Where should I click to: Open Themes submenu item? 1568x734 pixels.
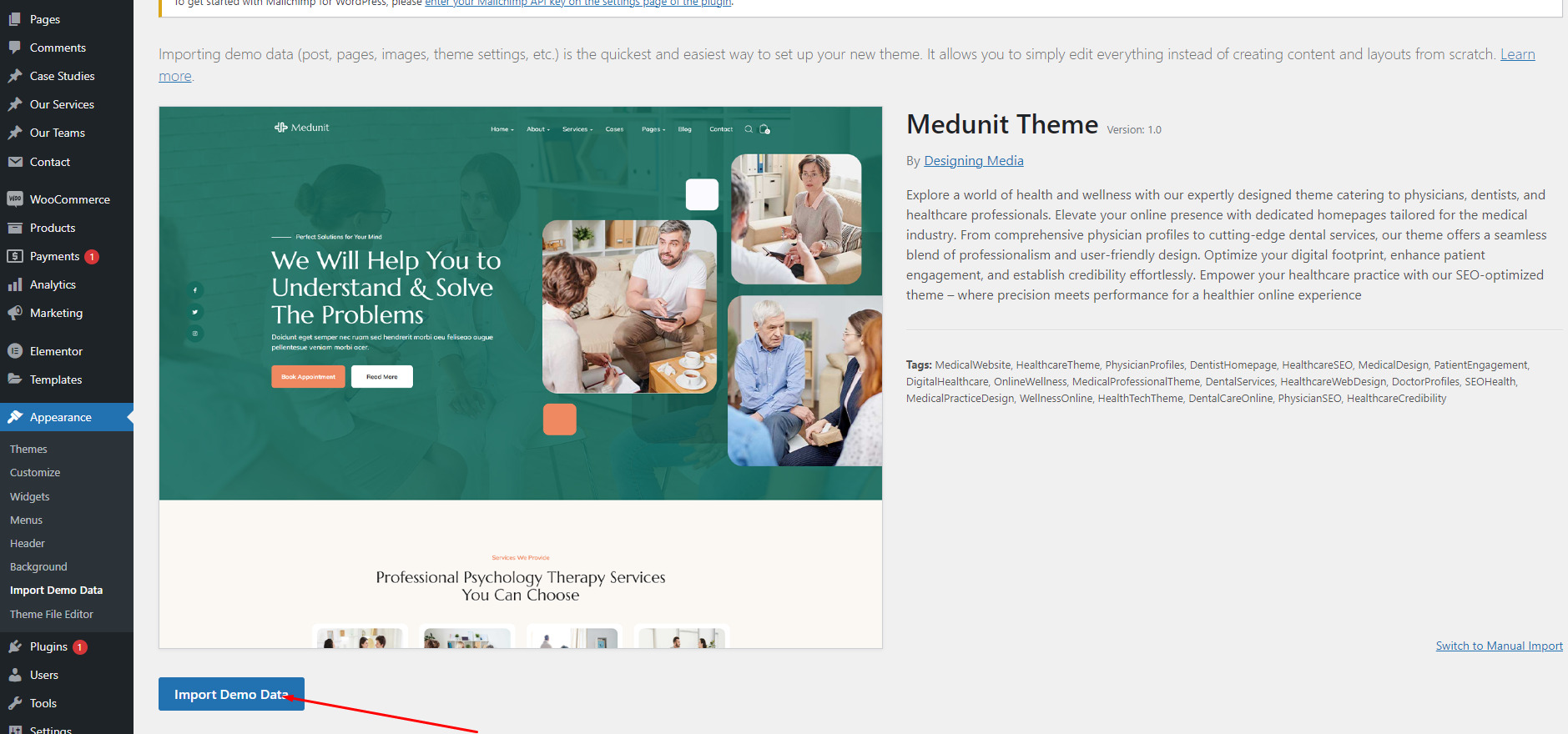(28, 449)
